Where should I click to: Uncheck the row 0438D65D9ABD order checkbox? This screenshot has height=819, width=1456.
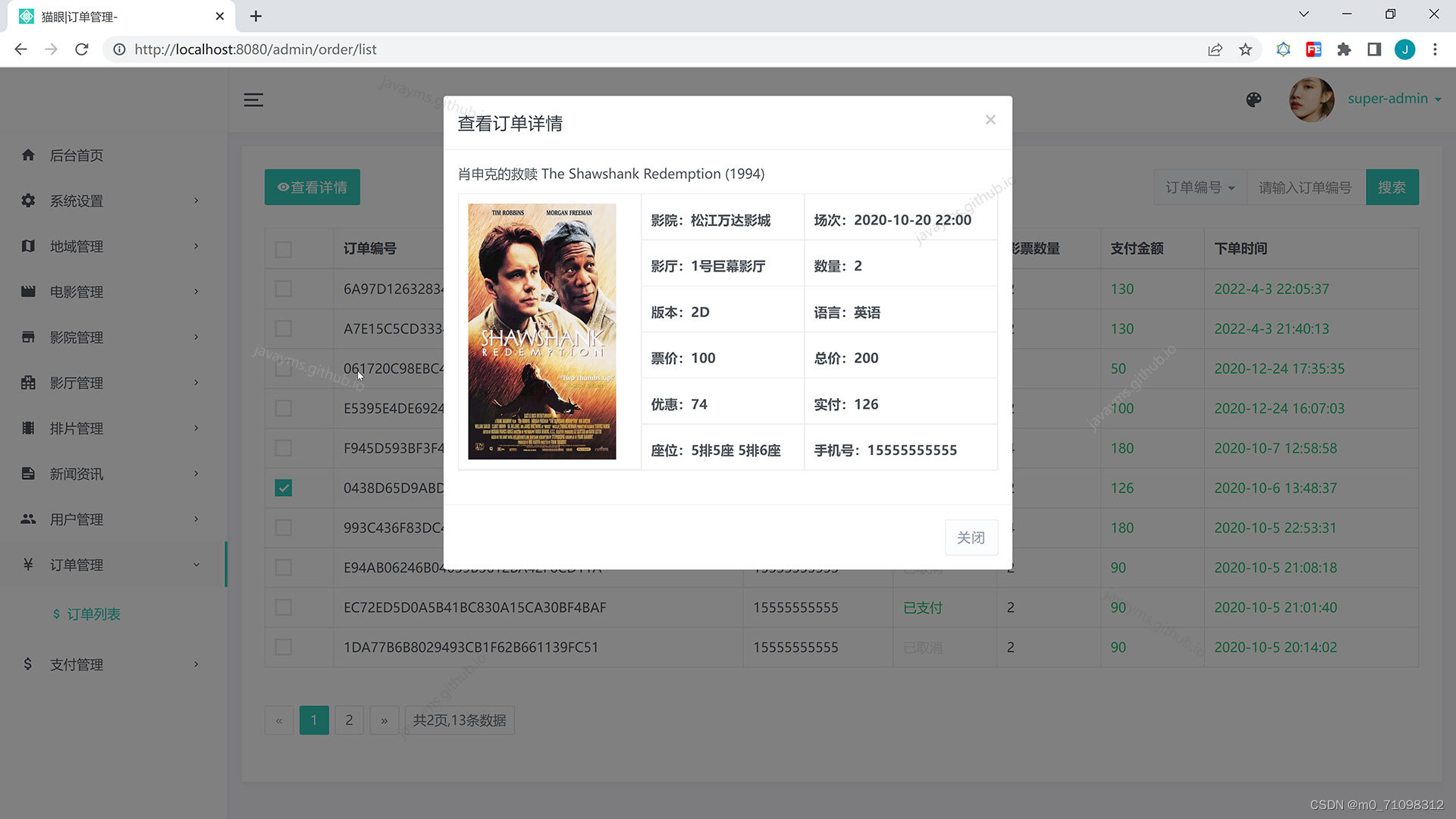[284, 488]
